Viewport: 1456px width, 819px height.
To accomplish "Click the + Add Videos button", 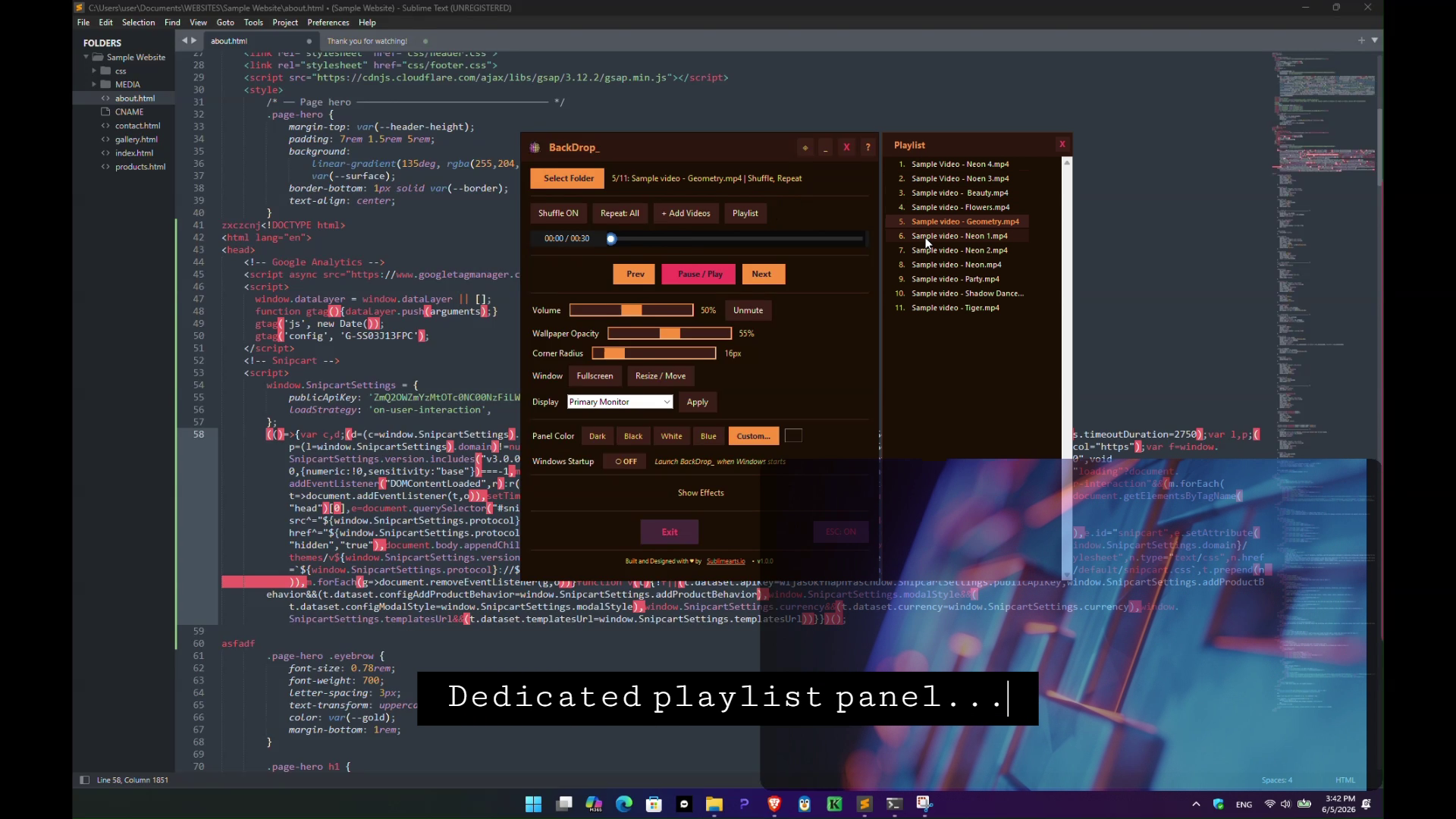I will [686, 213].
